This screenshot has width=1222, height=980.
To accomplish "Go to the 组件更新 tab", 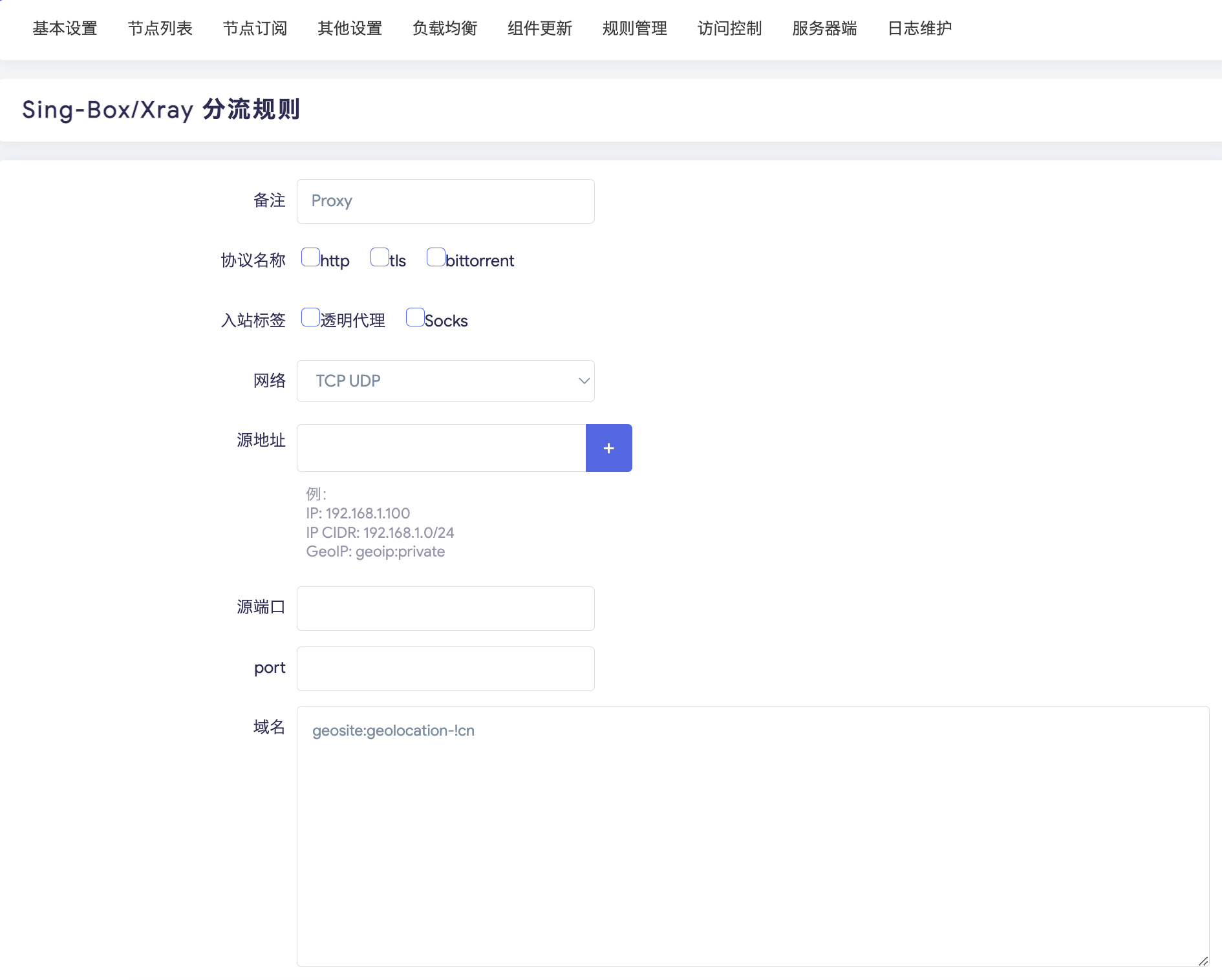I will click(540, 28).
